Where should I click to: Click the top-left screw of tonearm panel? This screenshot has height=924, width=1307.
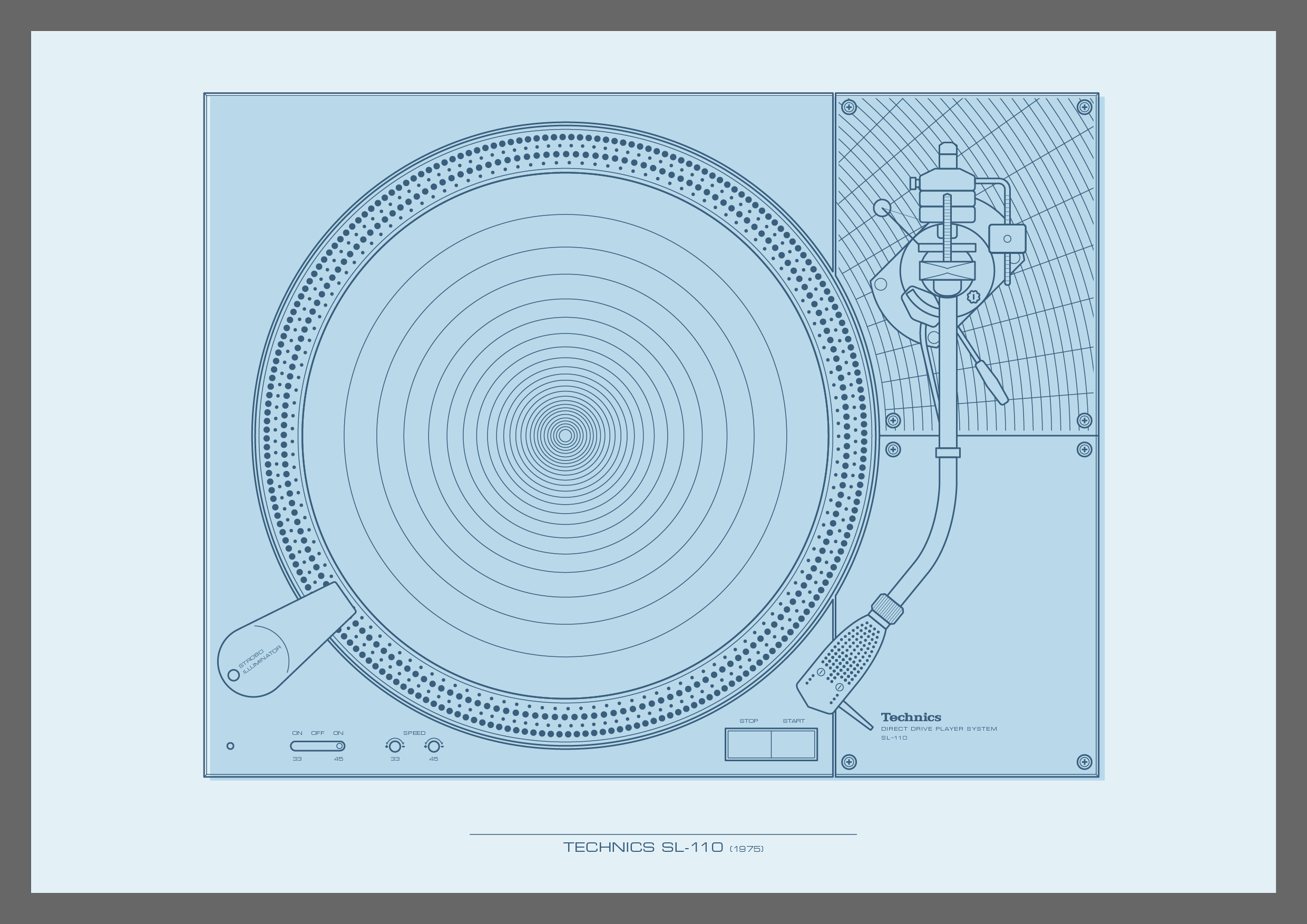[x=848, y=107]
